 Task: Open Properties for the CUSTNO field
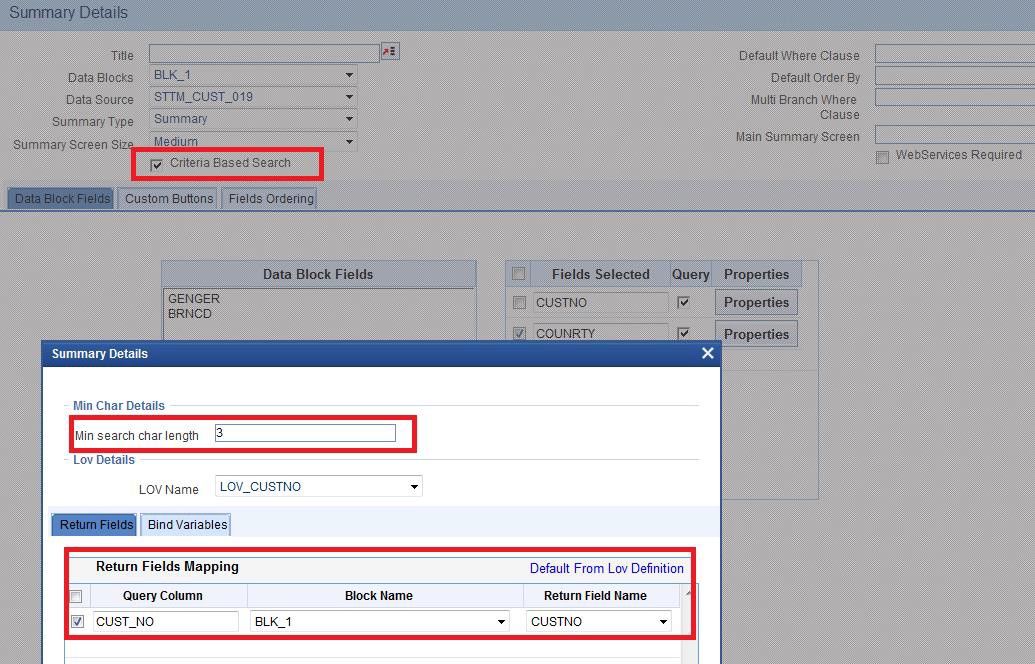(756, 302)
